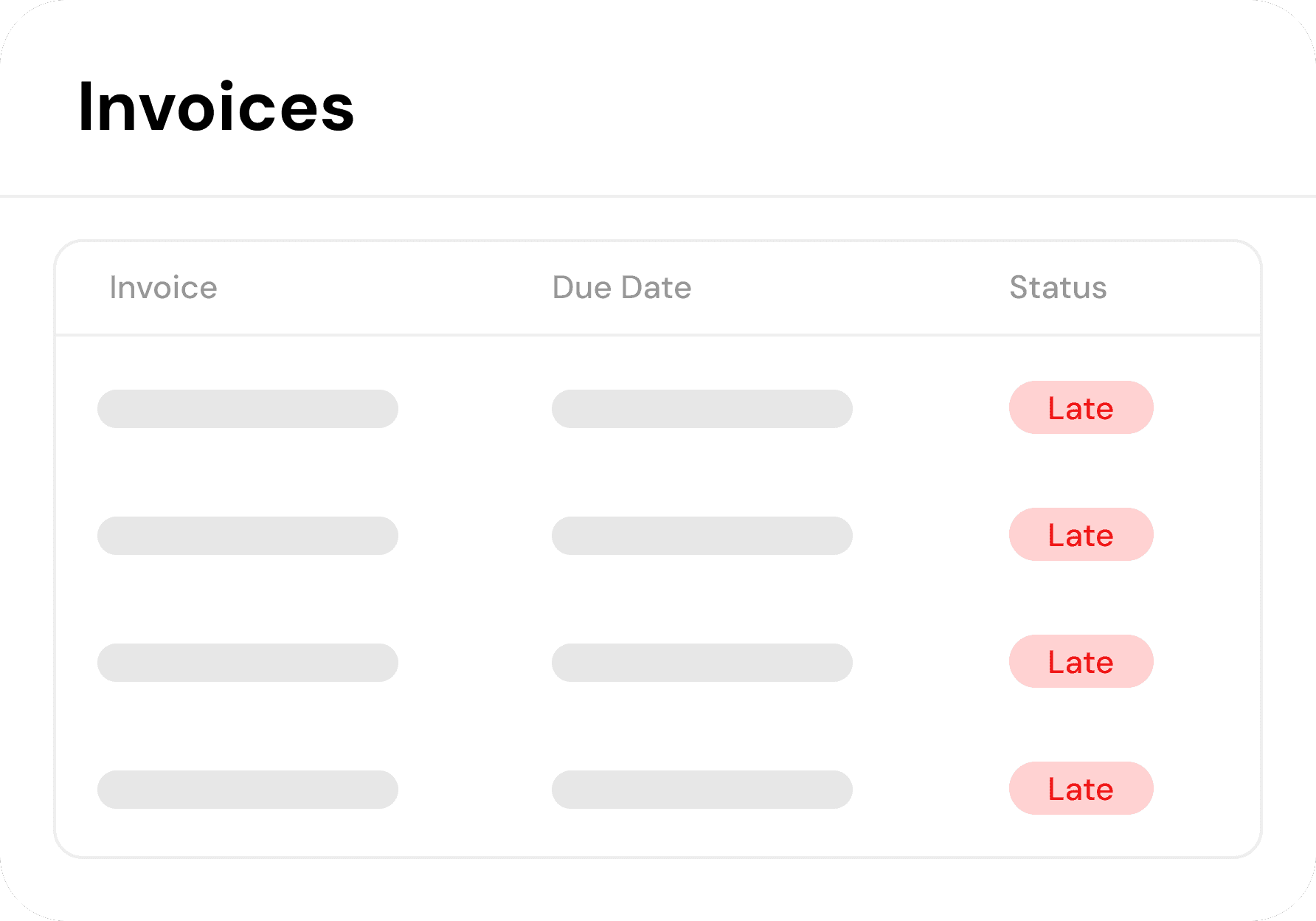Select the Late badge in third row
Image resolution: width=1316 pixels, height=921 pixels.
tap(1081, 661)
